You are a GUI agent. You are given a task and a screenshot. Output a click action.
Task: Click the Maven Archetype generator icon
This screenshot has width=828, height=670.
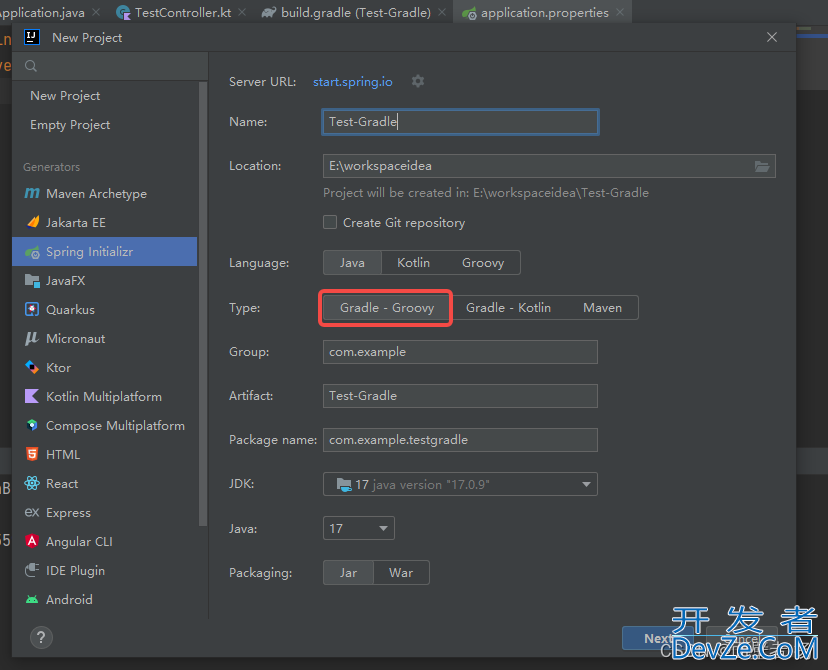32,193
